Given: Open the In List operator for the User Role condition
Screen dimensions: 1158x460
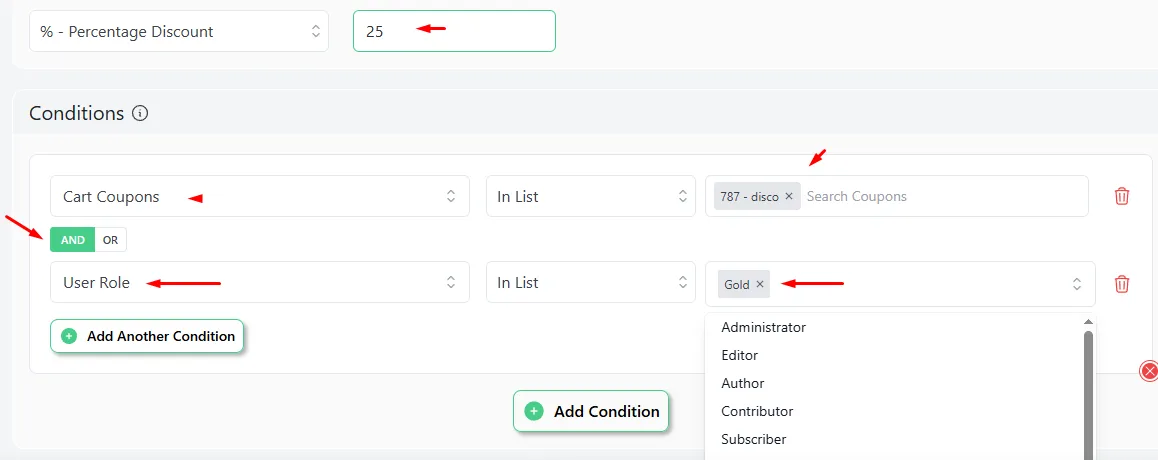Looking at the screenshot, I should click(x=591, y=282).
